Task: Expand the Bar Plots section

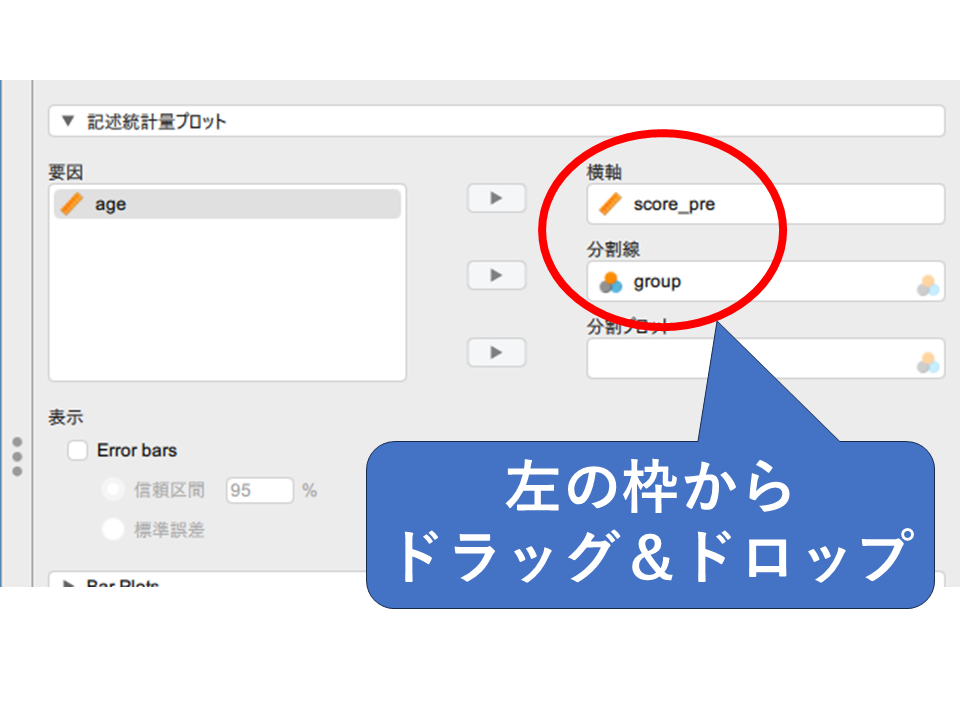Action: pyautogui.click(x=68, y=584)
